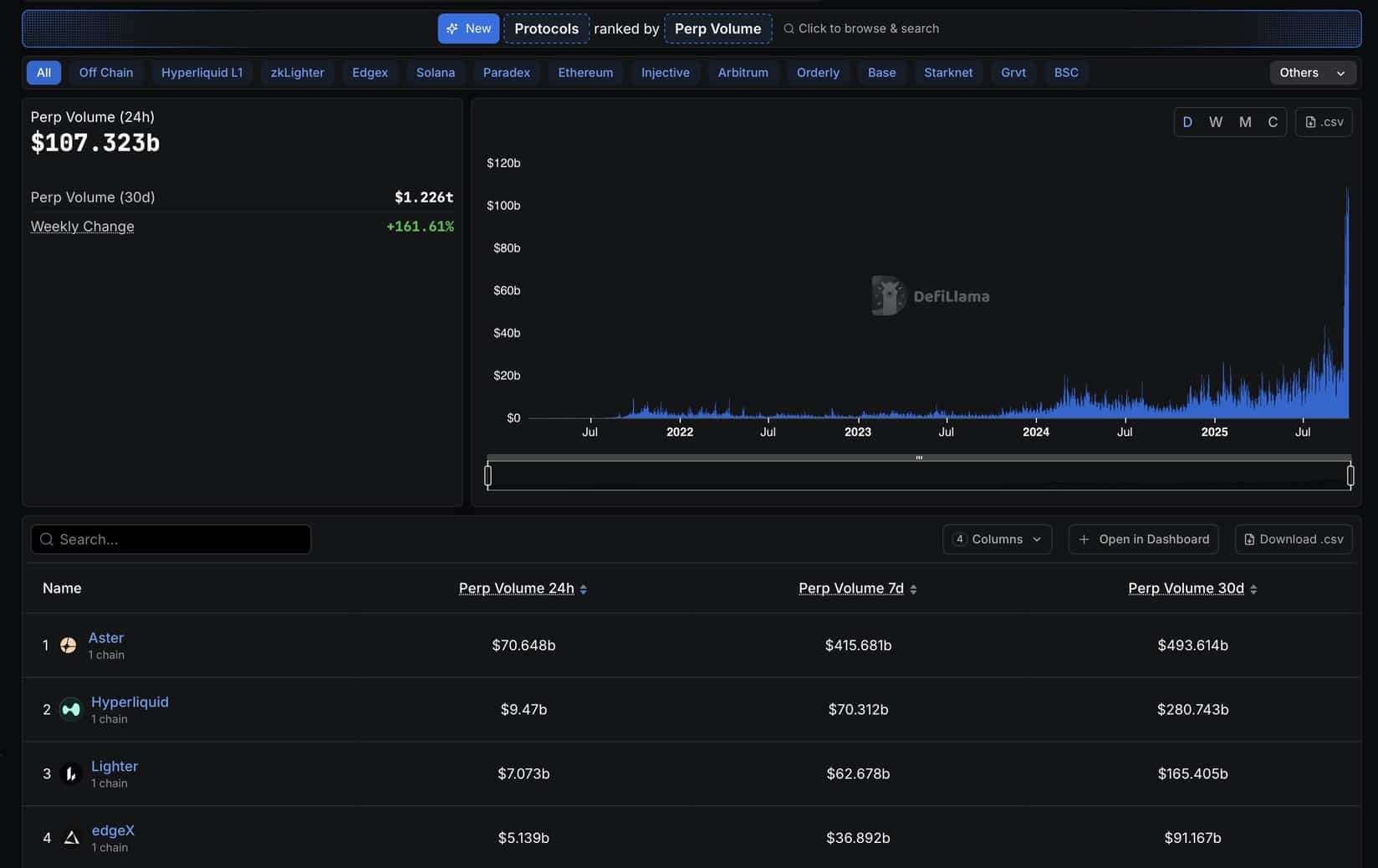Sort by Perp Volume 7d arrows icon
Image resolution: width=1378 pixels, height=868 pixels.
pyautogui.click(x=913, y=590)
